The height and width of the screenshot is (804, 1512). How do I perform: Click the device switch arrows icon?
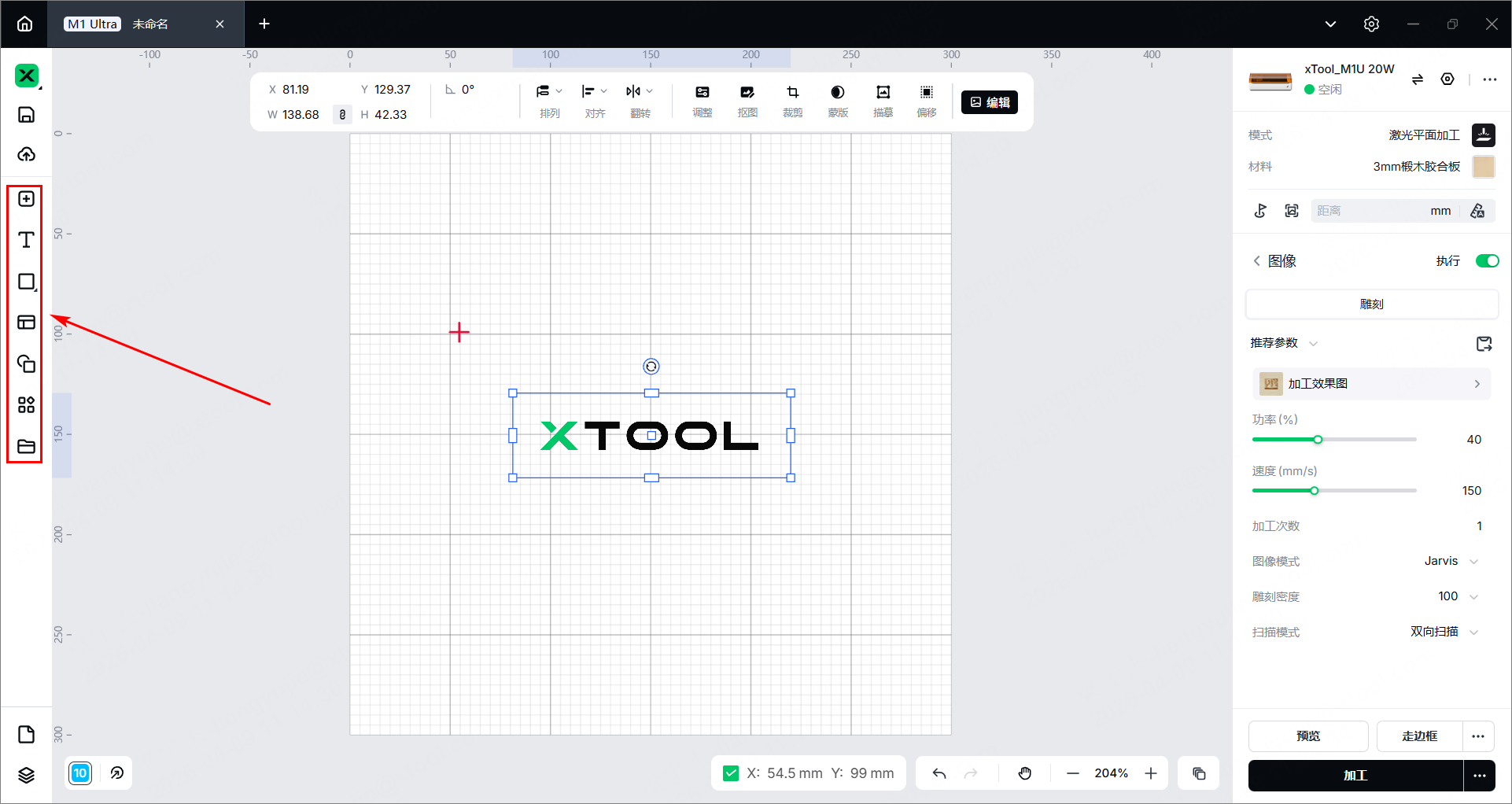click(1417, 79)
